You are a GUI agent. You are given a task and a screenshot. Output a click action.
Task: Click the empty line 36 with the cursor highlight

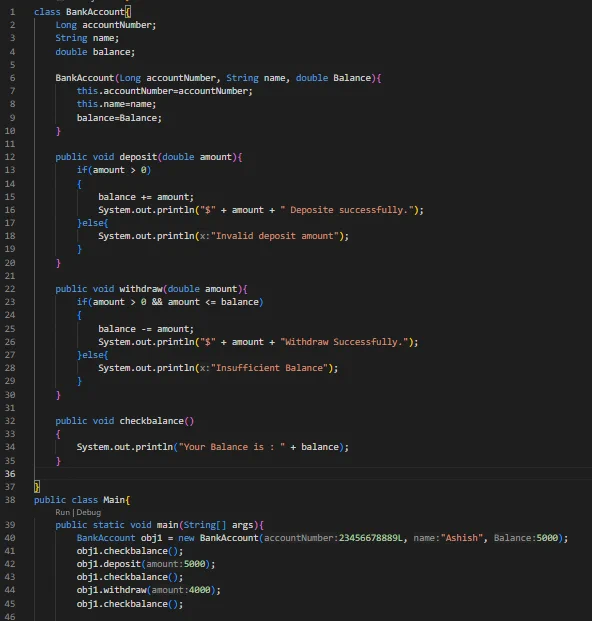tap(313, 474)
